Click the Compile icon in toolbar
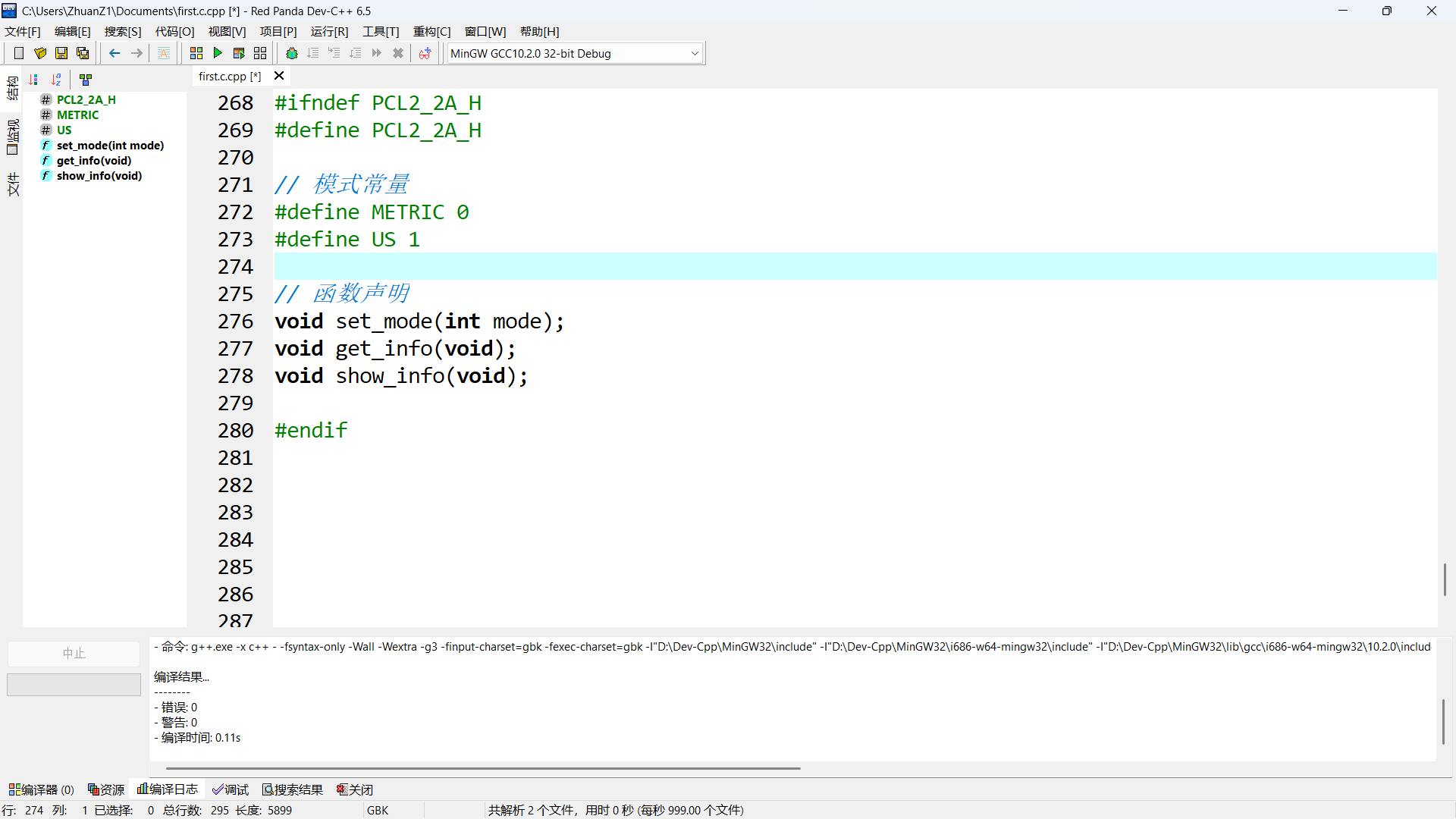The image size is (1456, 819). click(196, 53)
